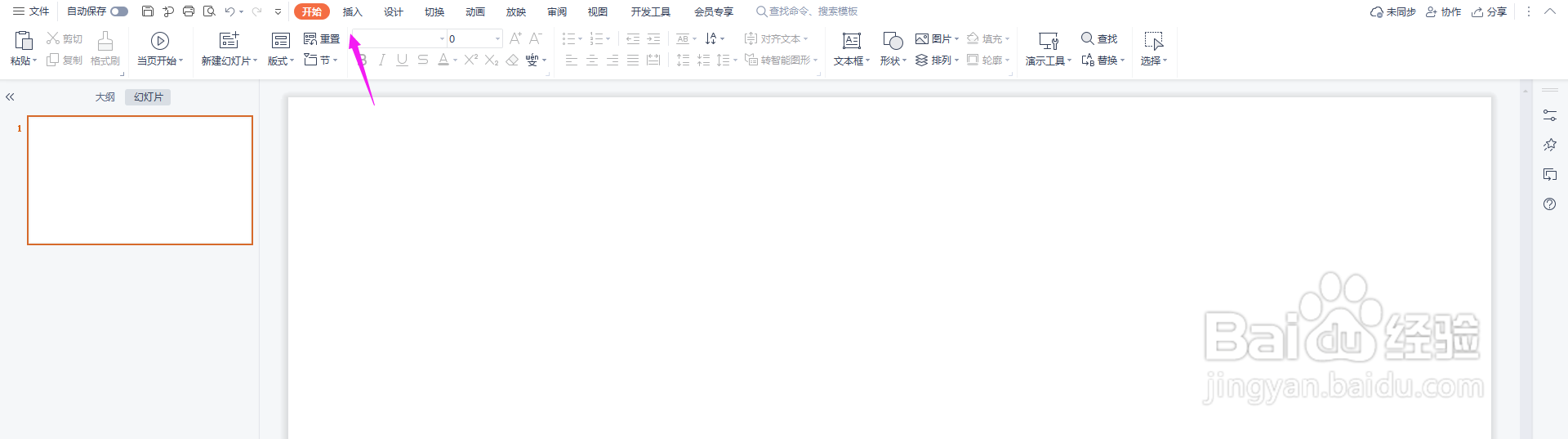Image resolution: width=1568 pixels, height=439 pixels.
Task: Open the font color A swatch
Action: pos(443,60)
